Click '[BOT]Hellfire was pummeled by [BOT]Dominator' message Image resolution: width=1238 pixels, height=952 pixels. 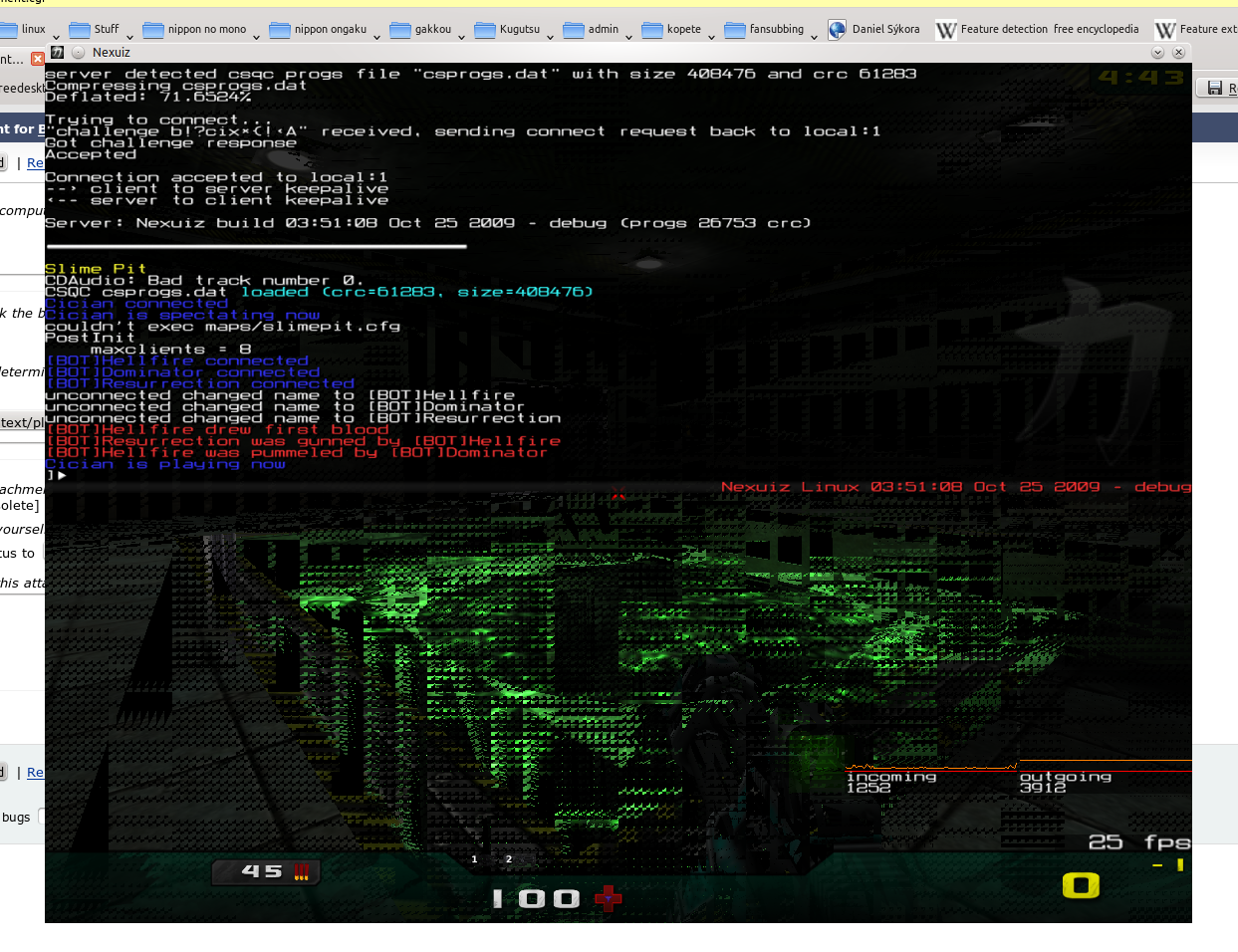[297, 453]
